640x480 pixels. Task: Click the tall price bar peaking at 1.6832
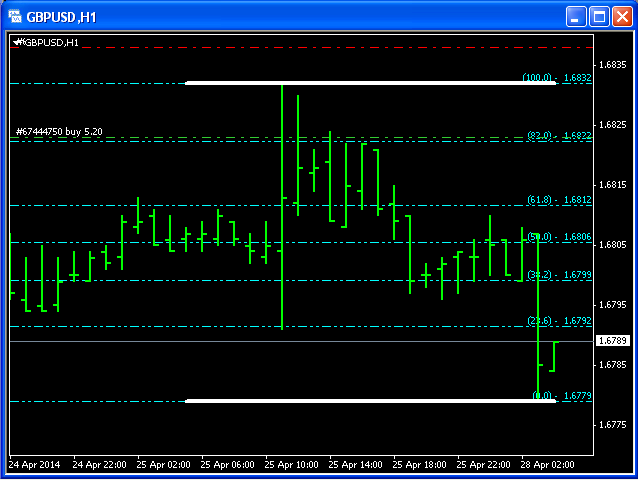point(282,207)
